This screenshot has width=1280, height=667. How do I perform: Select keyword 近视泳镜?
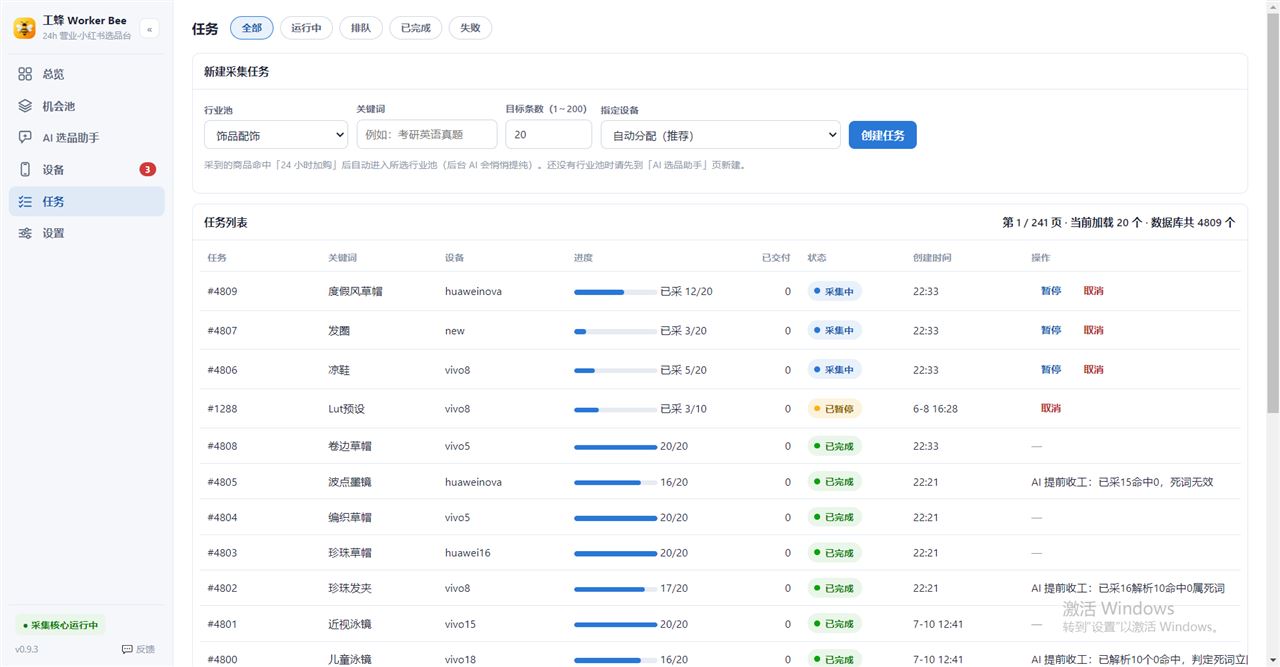coord(349,624)
